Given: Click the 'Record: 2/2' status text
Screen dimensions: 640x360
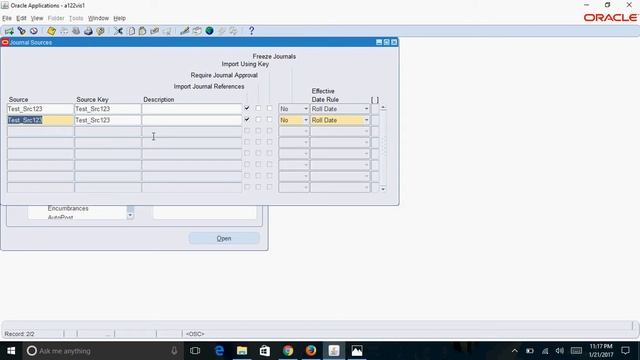Looking at the screenshot, I should [x=19, y=334].
